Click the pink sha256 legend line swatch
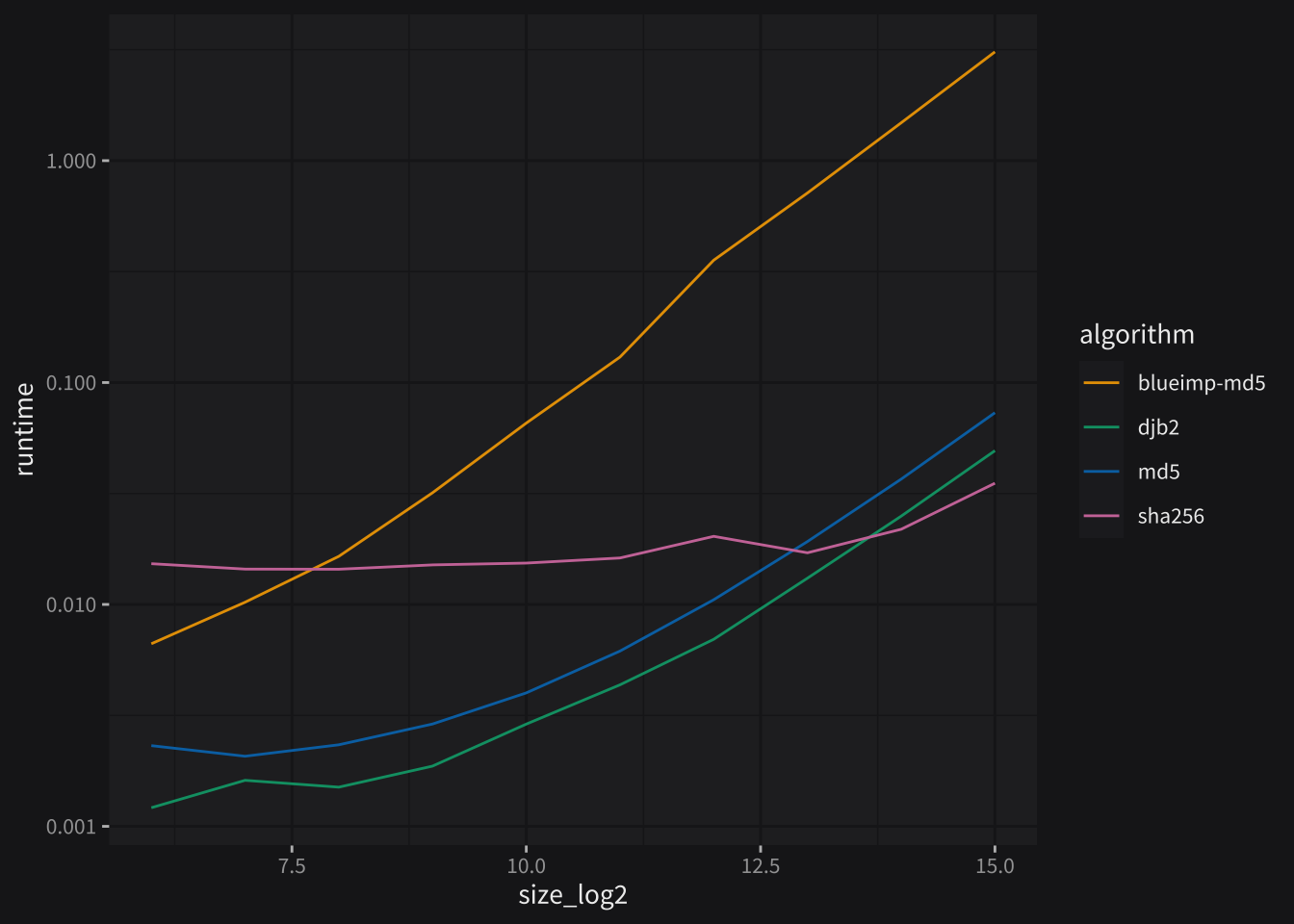 pos(1100,516)
